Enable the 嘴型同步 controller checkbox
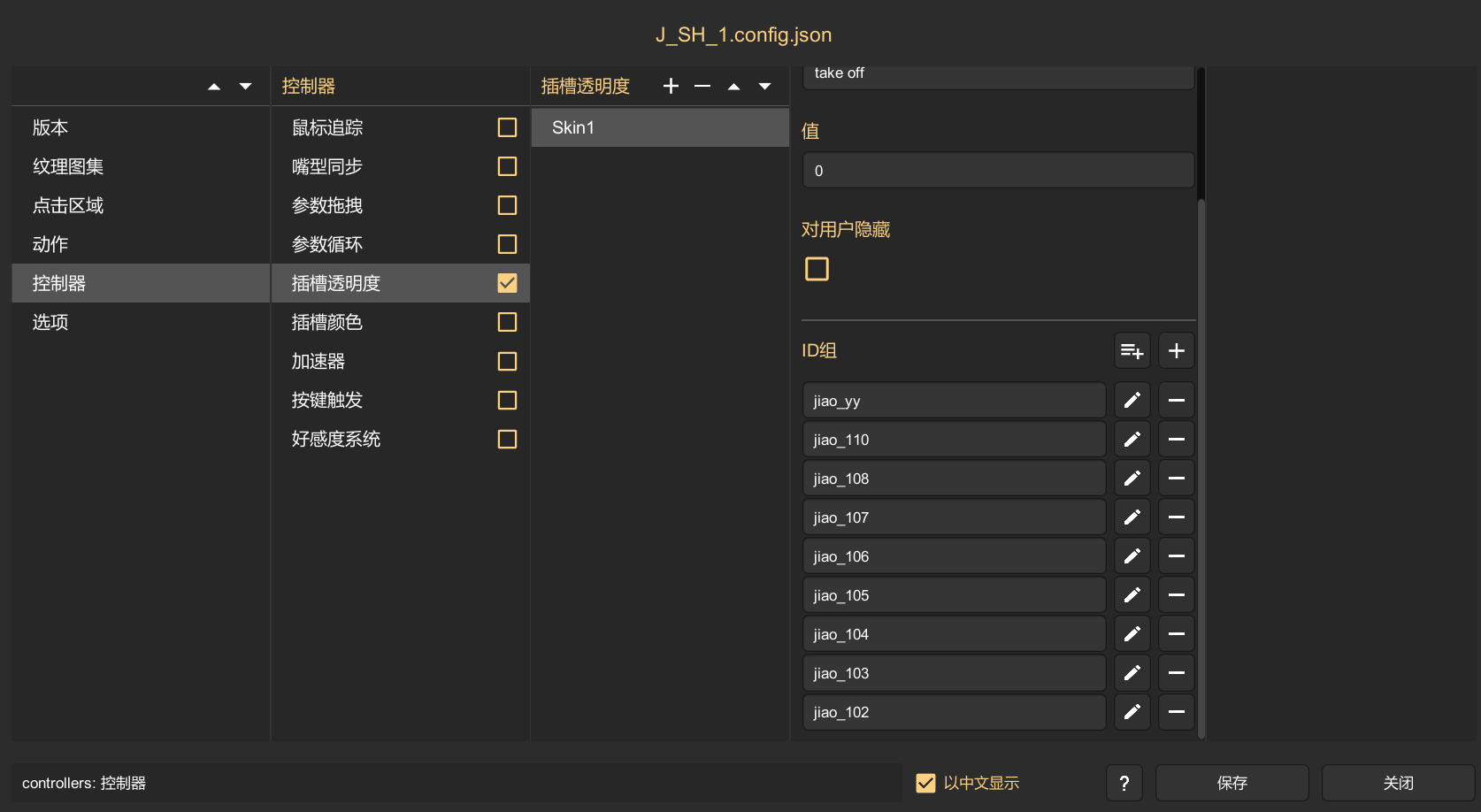 [508, 166]
